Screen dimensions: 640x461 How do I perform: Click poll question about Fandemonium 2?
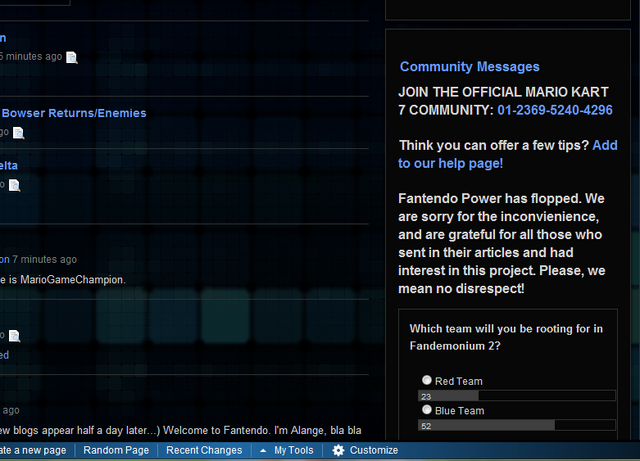point(506,337)
